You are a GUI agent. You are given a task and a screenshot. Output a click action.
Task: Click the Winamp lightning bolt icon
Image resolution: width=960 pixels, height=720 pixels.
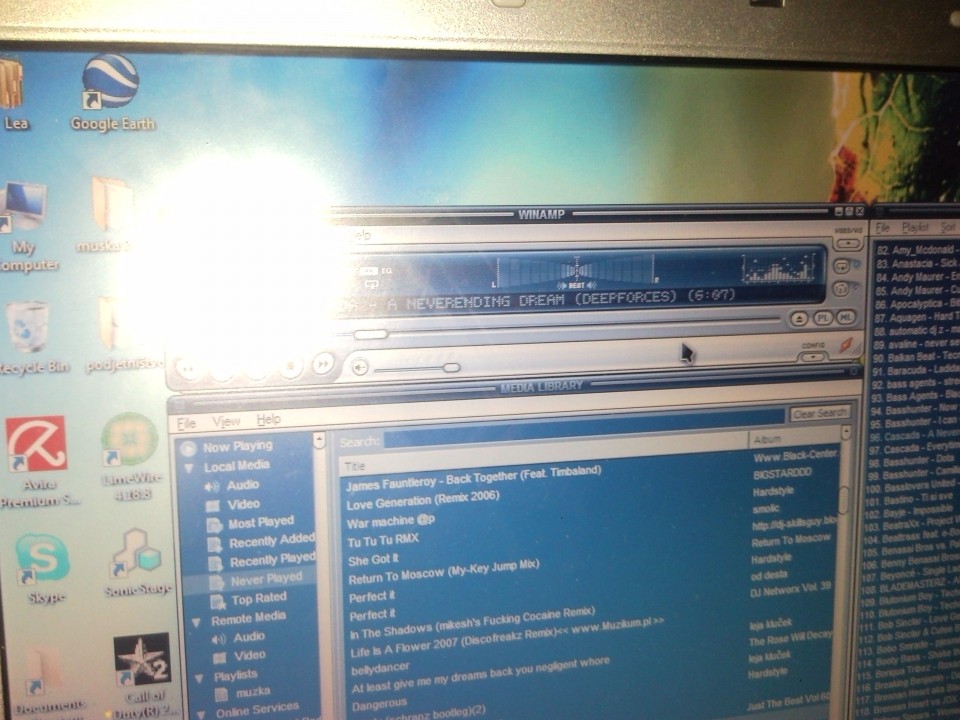pyautogui.click(x=846, y=345)
